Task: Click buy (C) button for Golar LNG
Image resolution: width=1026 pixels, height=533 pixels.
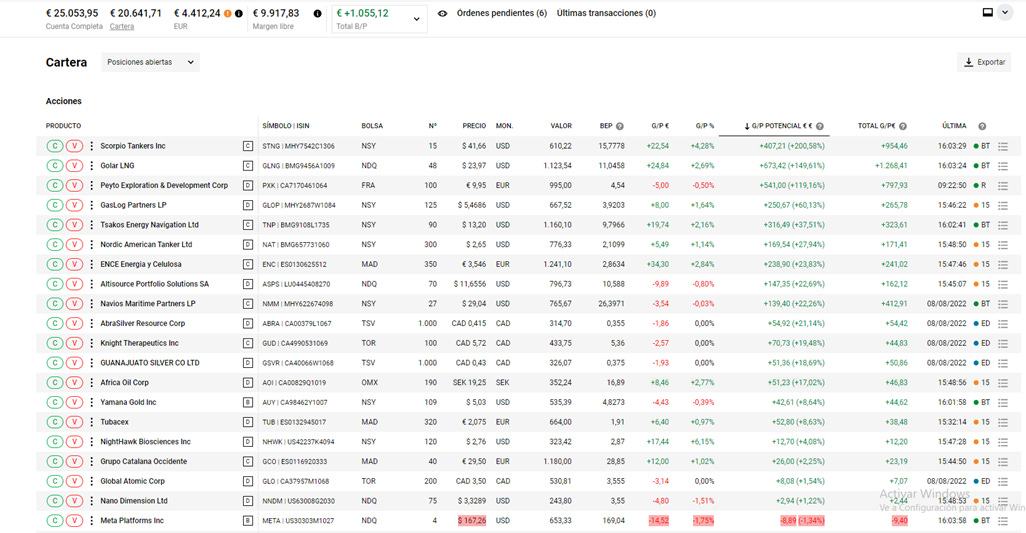Action: [x=55, y=165]
